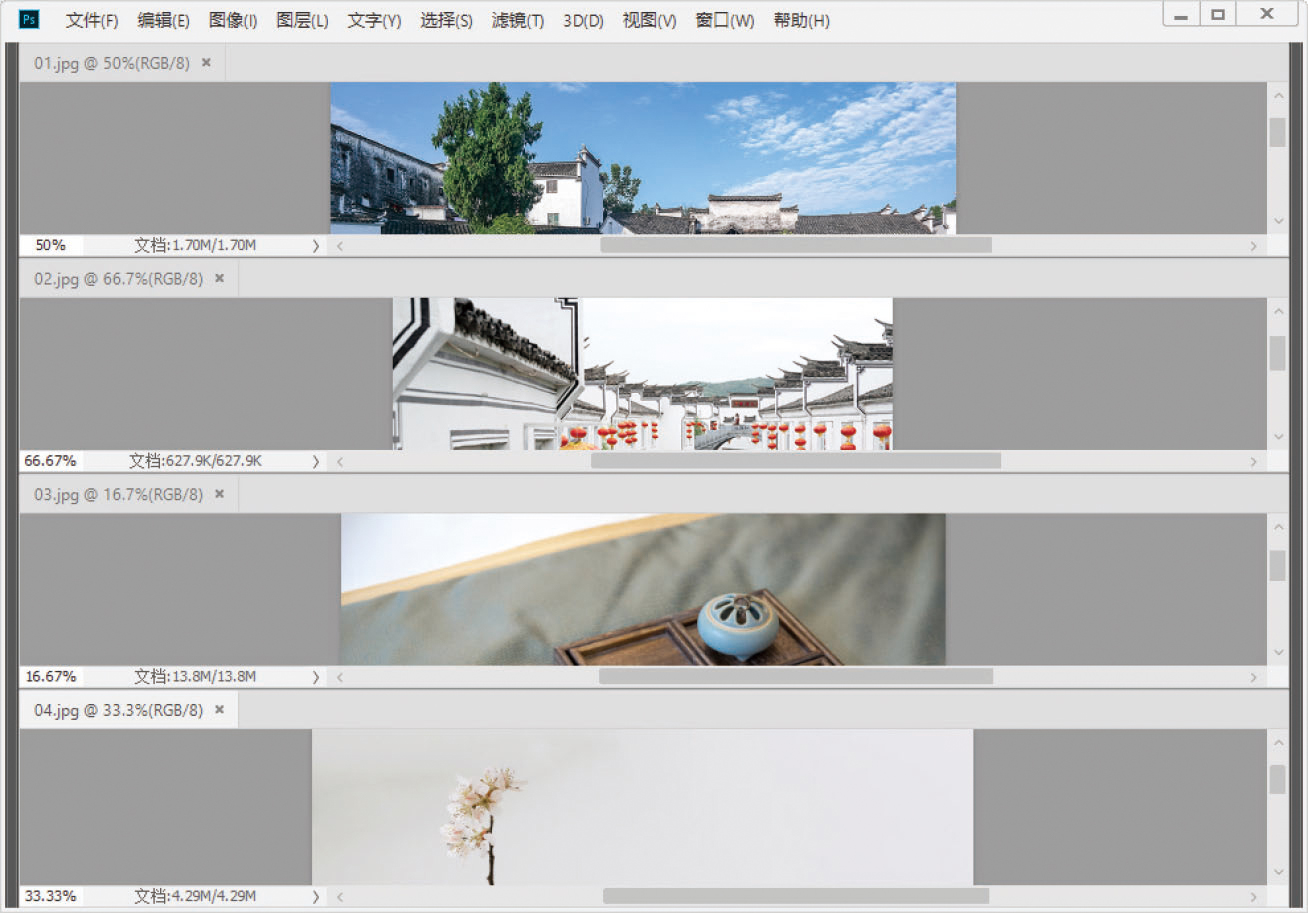This screenshot has width=1308, height=913.
Task: Click vertical scrollbar thumb in 03.jpg window
Action: (1277, 565)
